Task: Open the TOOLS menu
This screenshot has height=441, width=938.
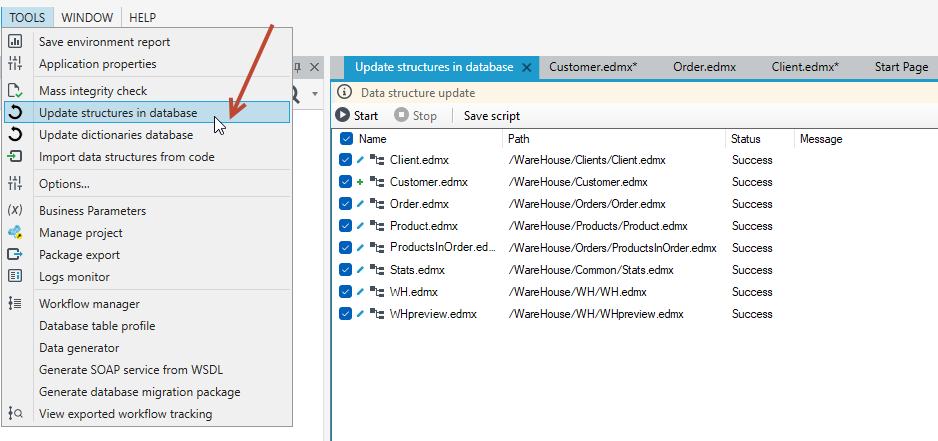Action: pos(27,17)
